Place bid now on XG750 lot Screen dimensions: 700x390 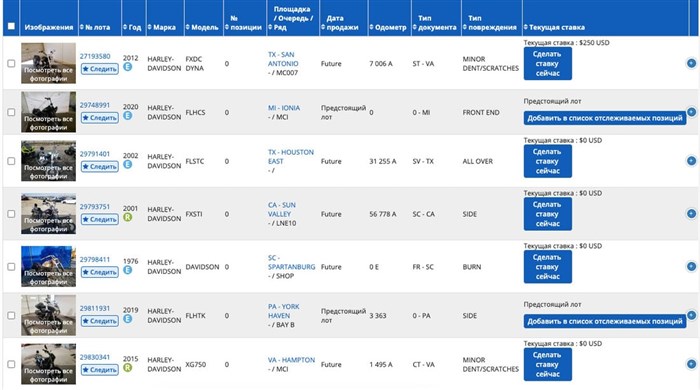tap(547, 365)
